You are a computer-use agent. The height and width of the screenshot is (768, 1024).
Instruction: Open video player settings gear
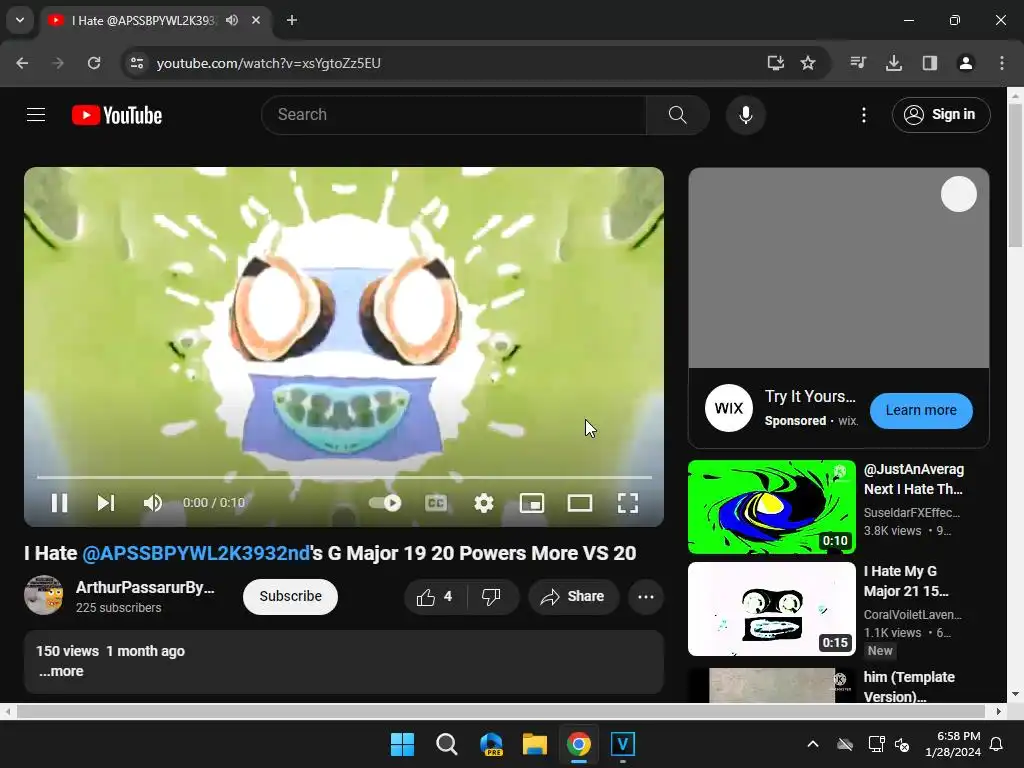[483, 503]
